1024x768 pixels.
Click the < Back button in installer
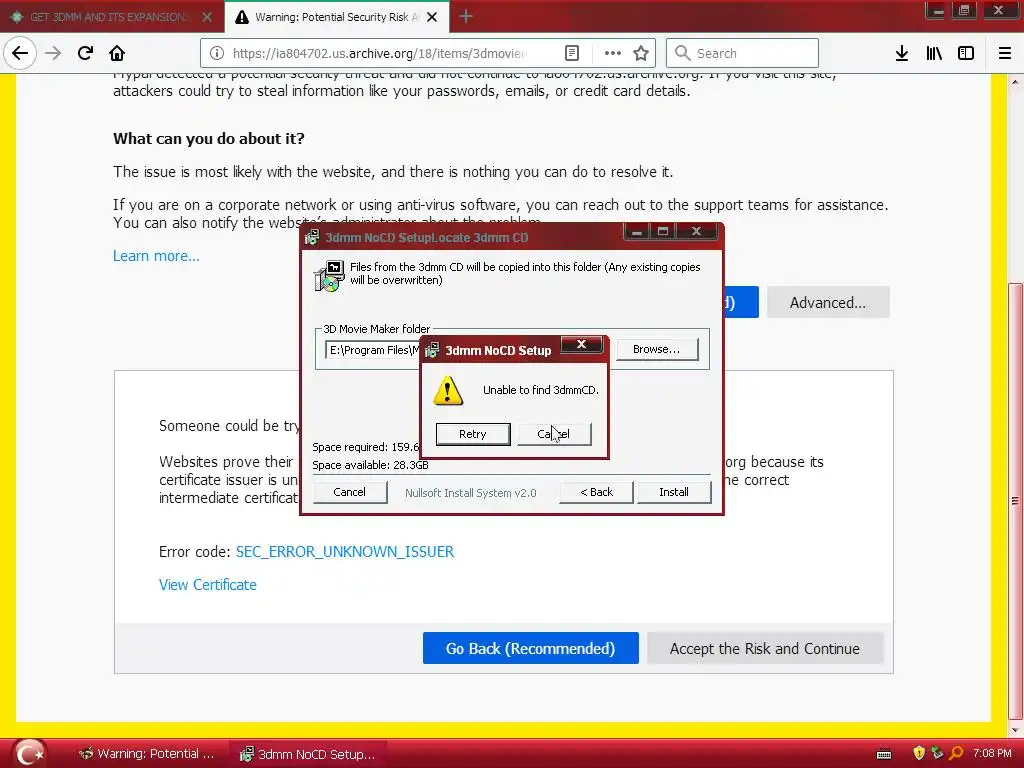coord(596,492)
